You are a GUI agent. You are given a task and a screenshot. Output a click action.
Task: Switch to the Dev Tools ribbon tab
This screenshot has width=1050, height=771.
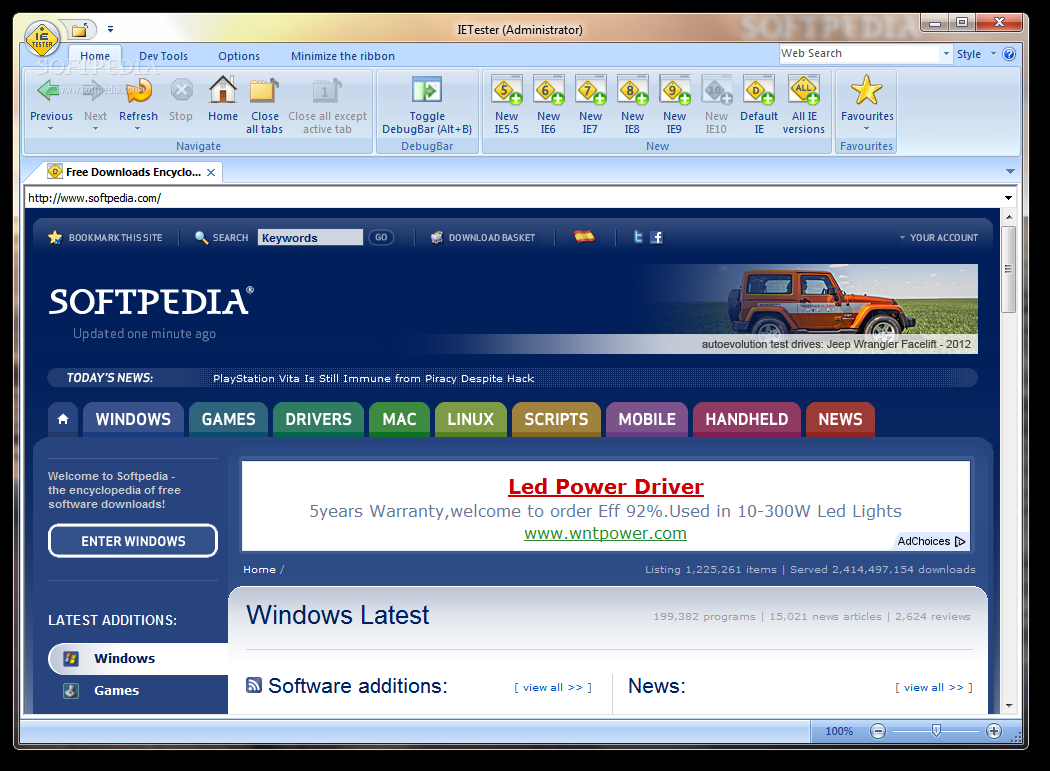163,56
